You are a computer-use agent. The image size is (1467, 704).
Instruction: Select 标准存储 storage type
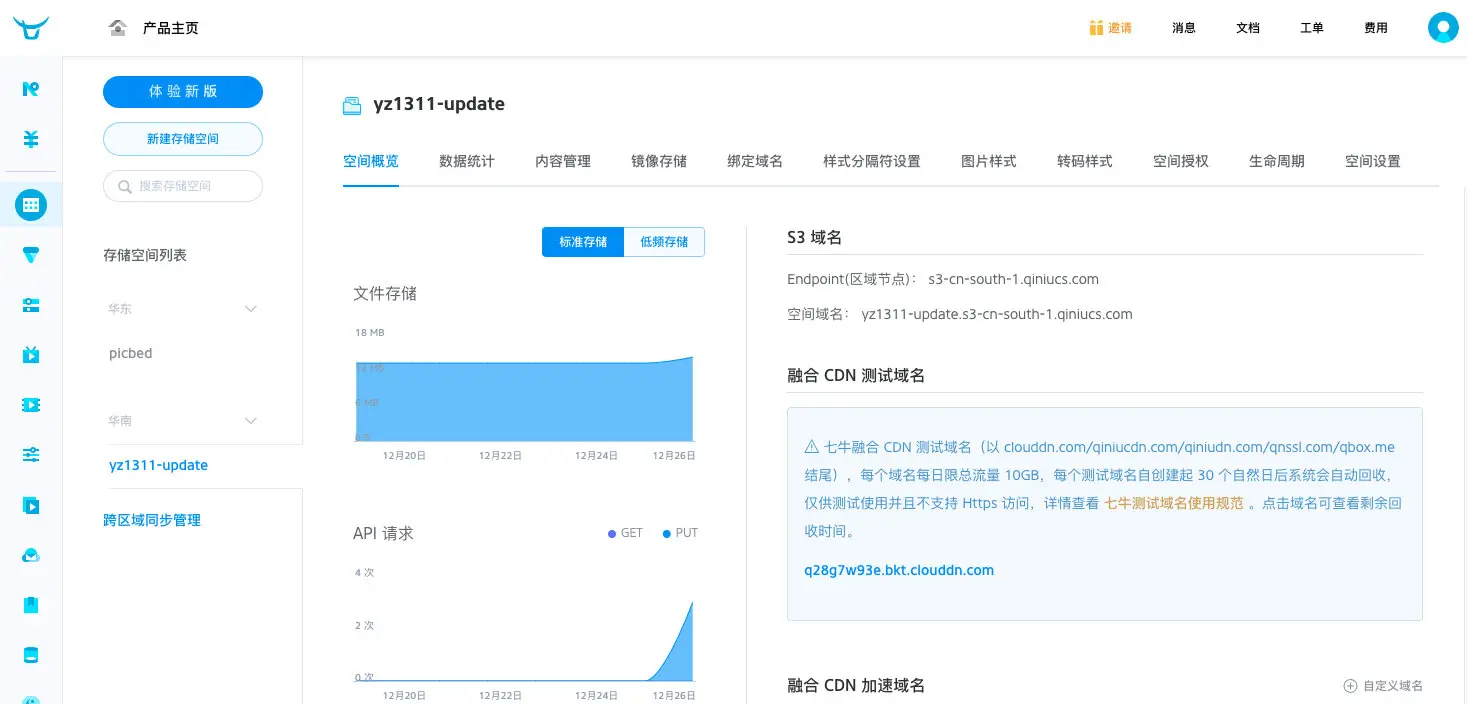[x=583, y=242]
